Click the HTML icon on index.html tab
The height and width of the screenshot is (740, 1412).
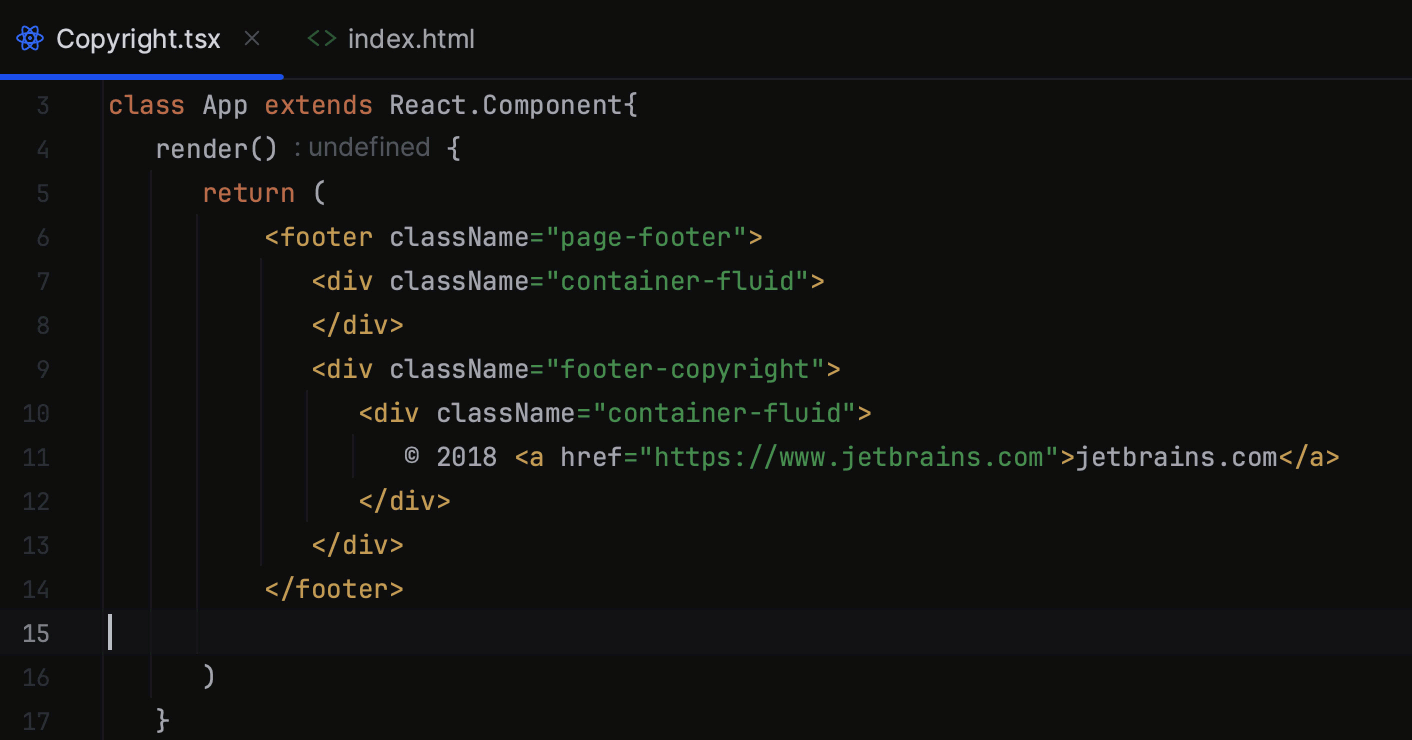coord(321,38)
